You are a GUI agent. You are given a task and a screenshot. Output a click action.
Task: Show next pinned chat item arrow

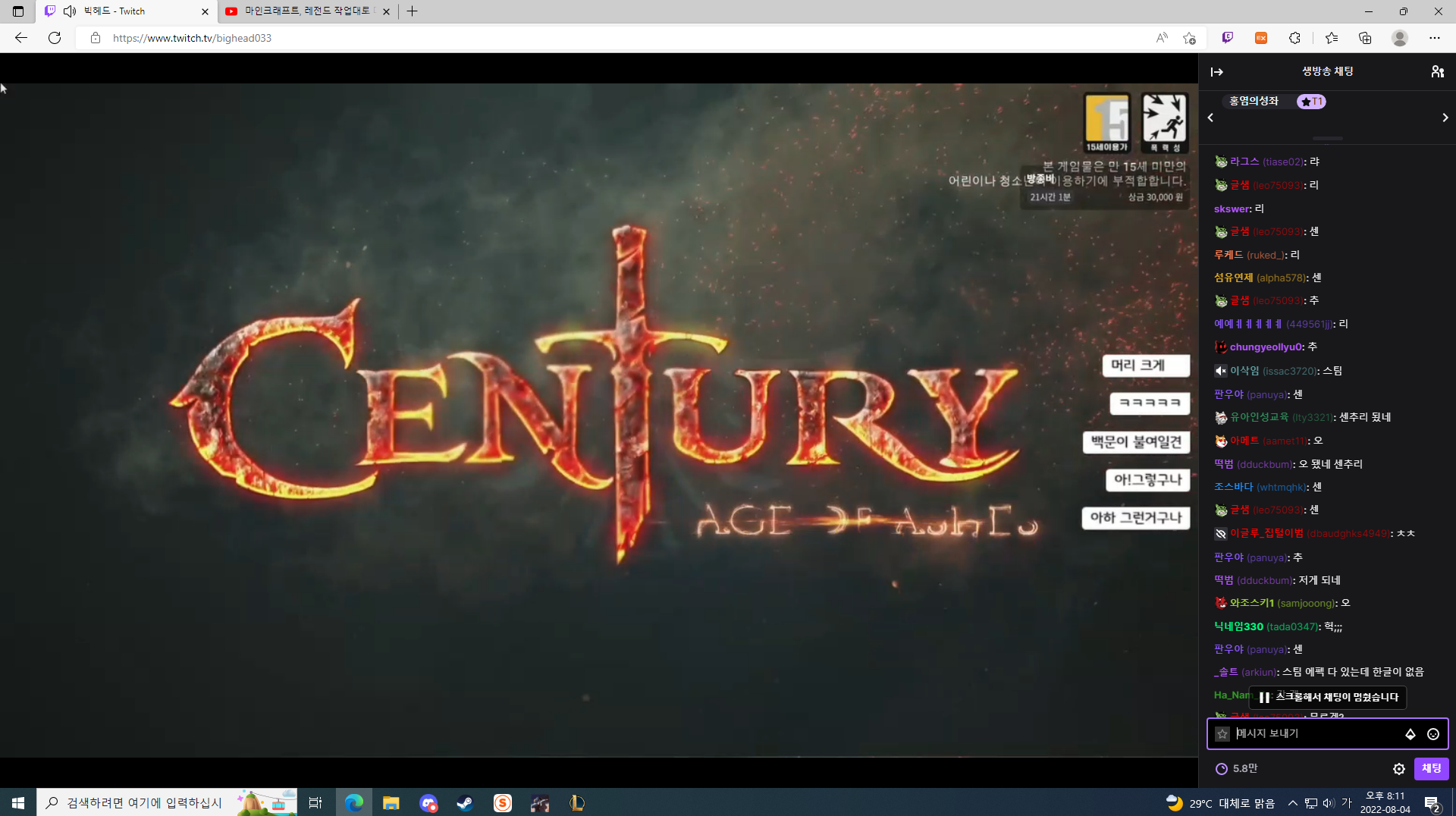1445,118
